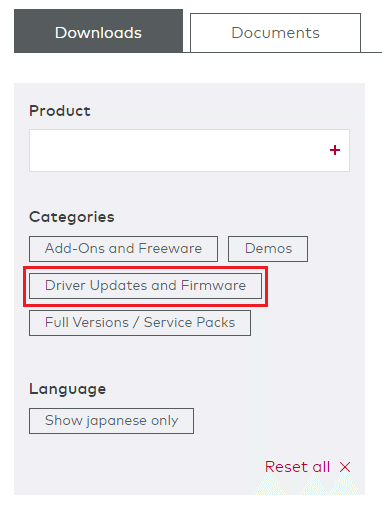Select the Downloads tab
Viewport: 382px width, 505px height.
[x=98, y=31]
